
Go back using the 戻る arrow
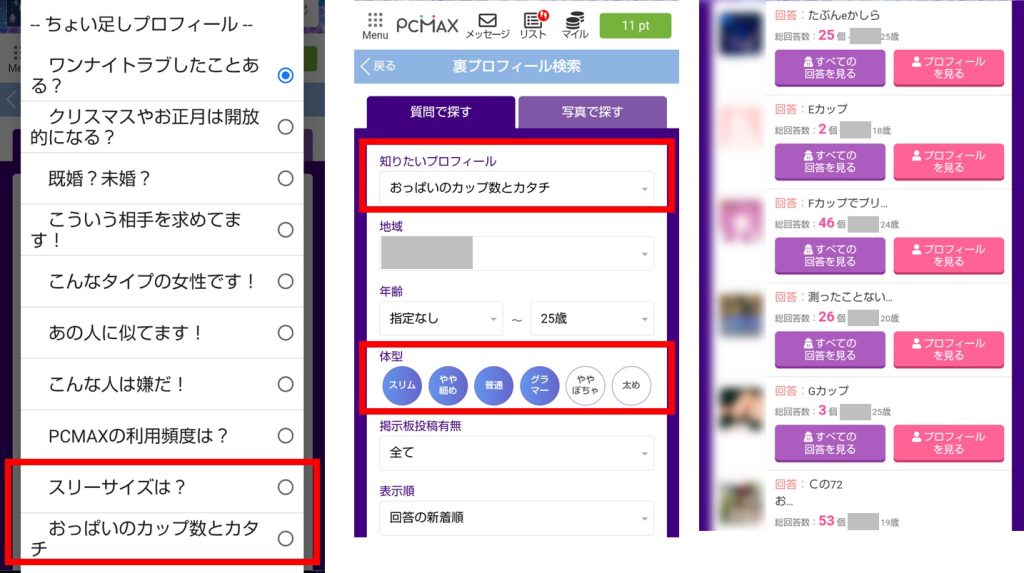point(377,67)
